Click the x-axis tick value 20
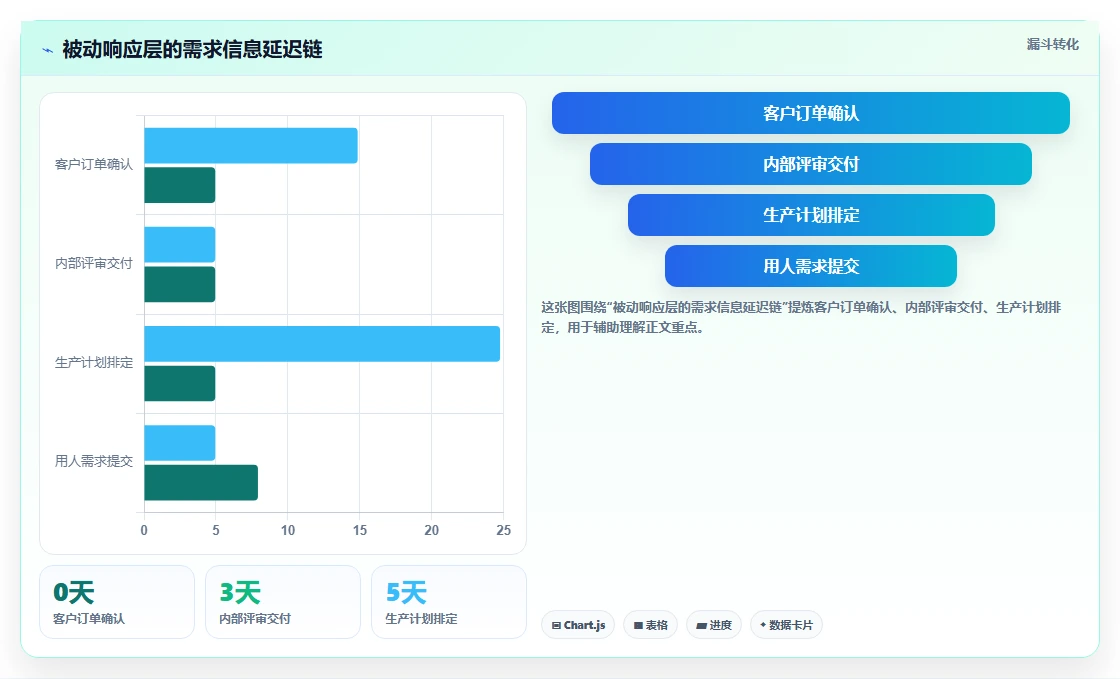 click(431, 530)
